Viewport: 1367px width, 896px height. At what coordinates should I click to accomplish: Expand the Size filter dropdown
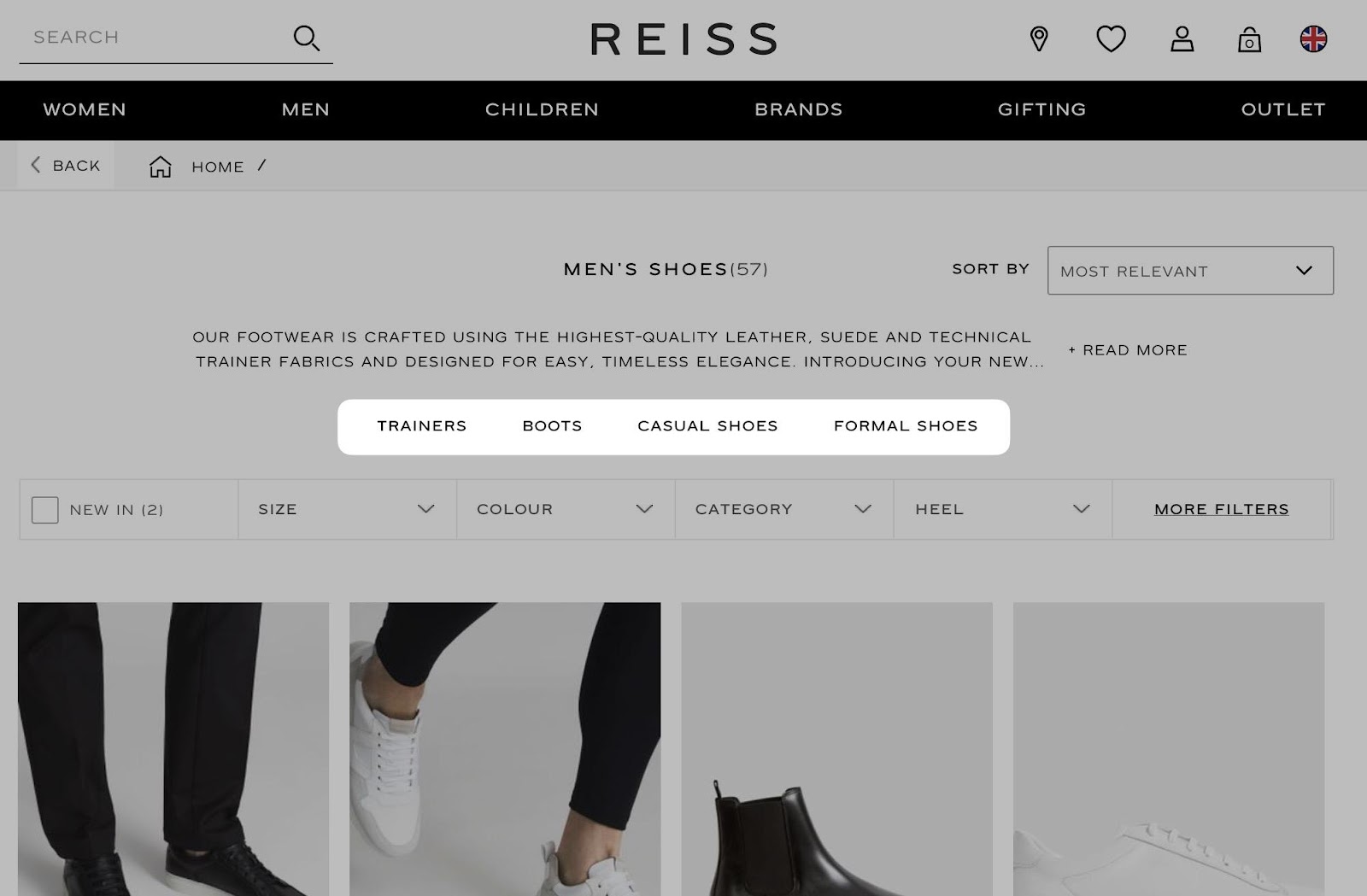click(x=347, y=509)
